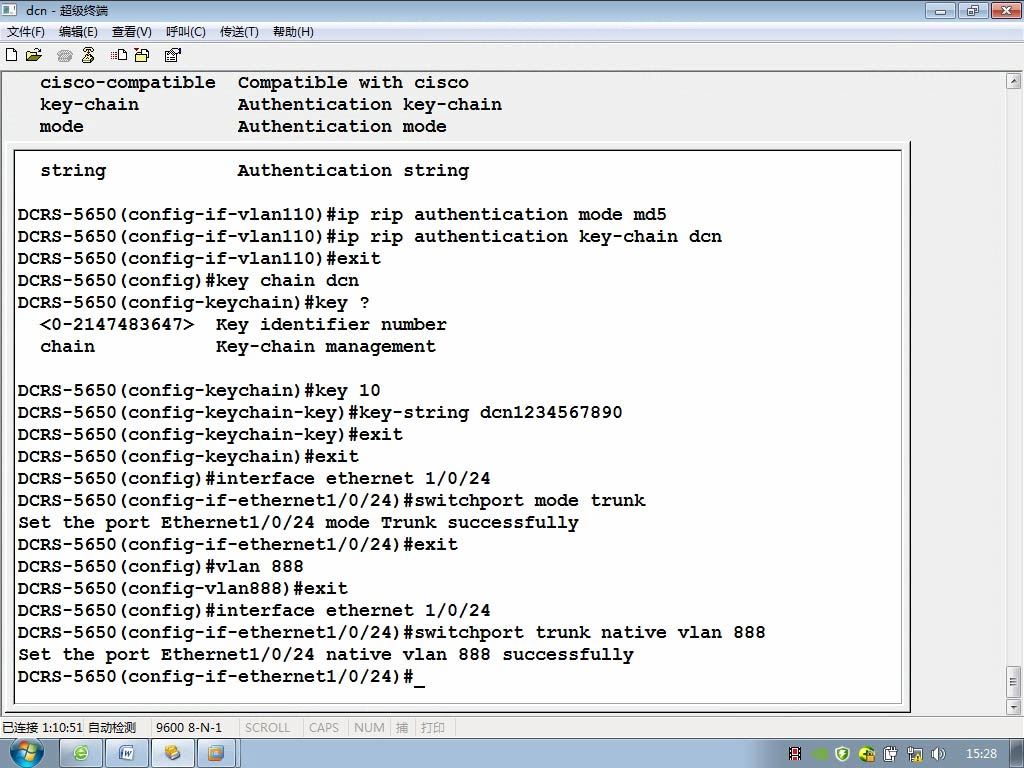Click the terminal scrollbar down arrow
The width and height of the screenshot is (1024, 768).
tap(1014, 707)
